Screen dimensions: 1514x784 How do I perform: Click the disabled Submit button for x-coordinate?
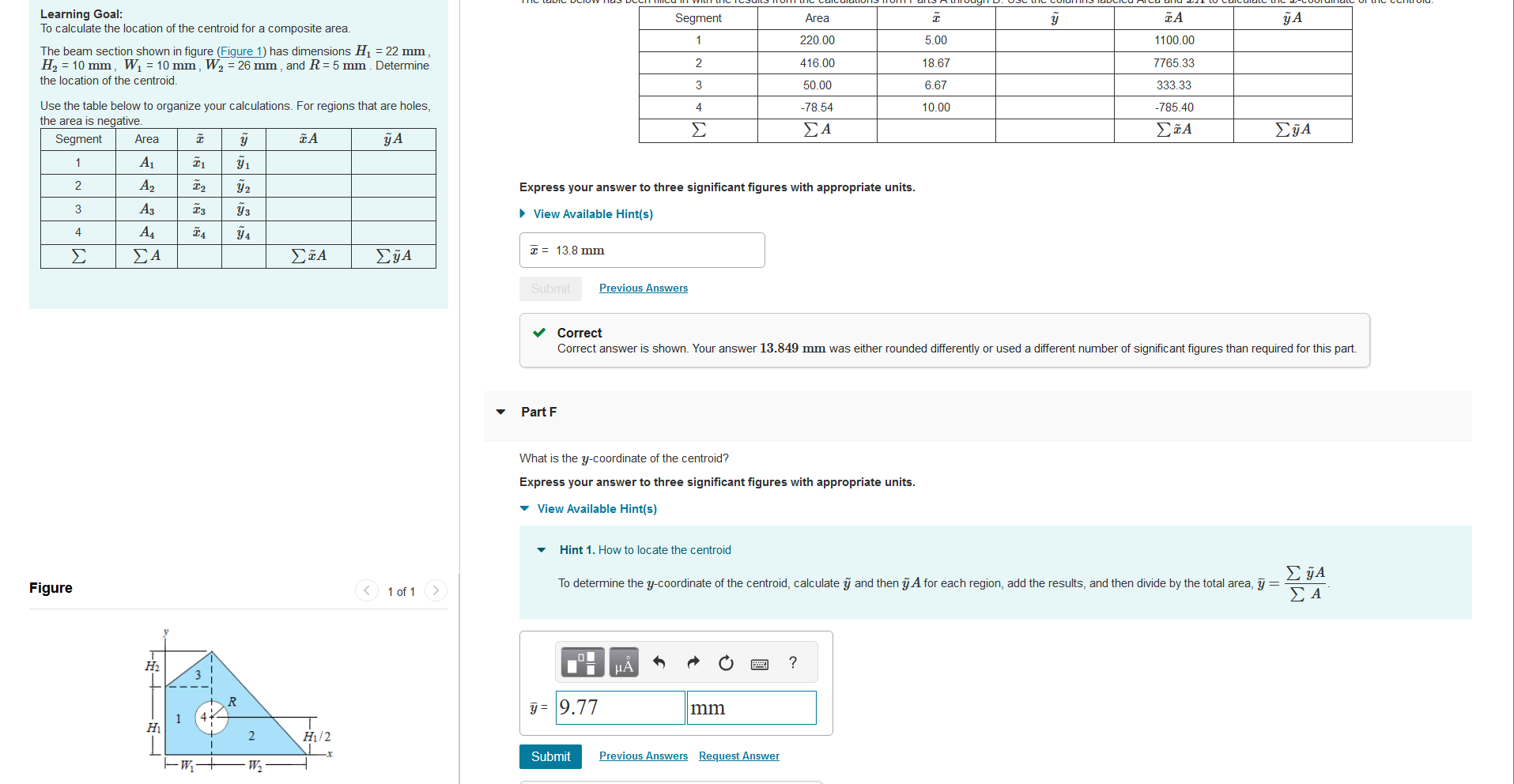pyautogui.click(x=550, y=288)
